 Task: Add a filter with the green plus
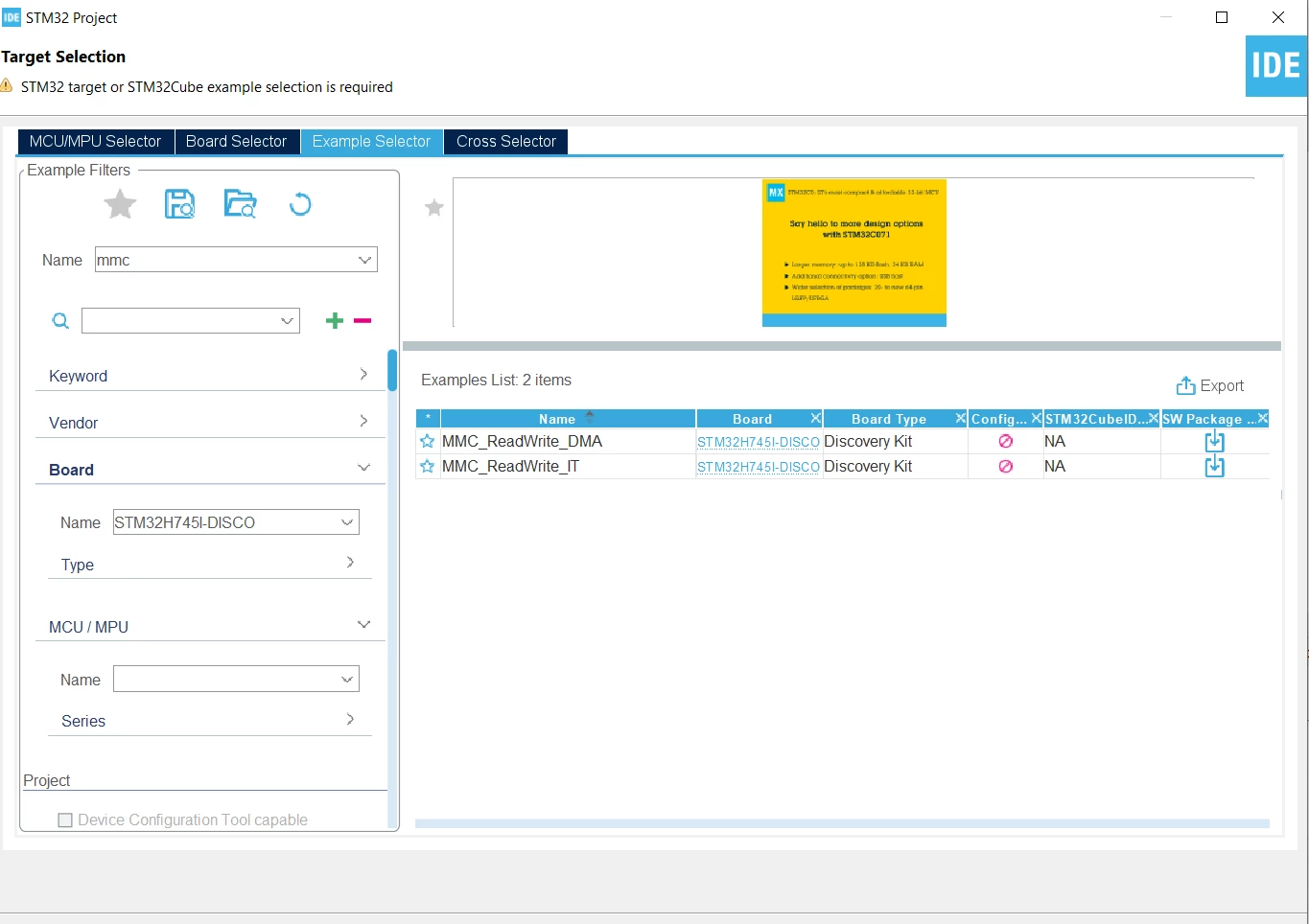click(335, 321)
